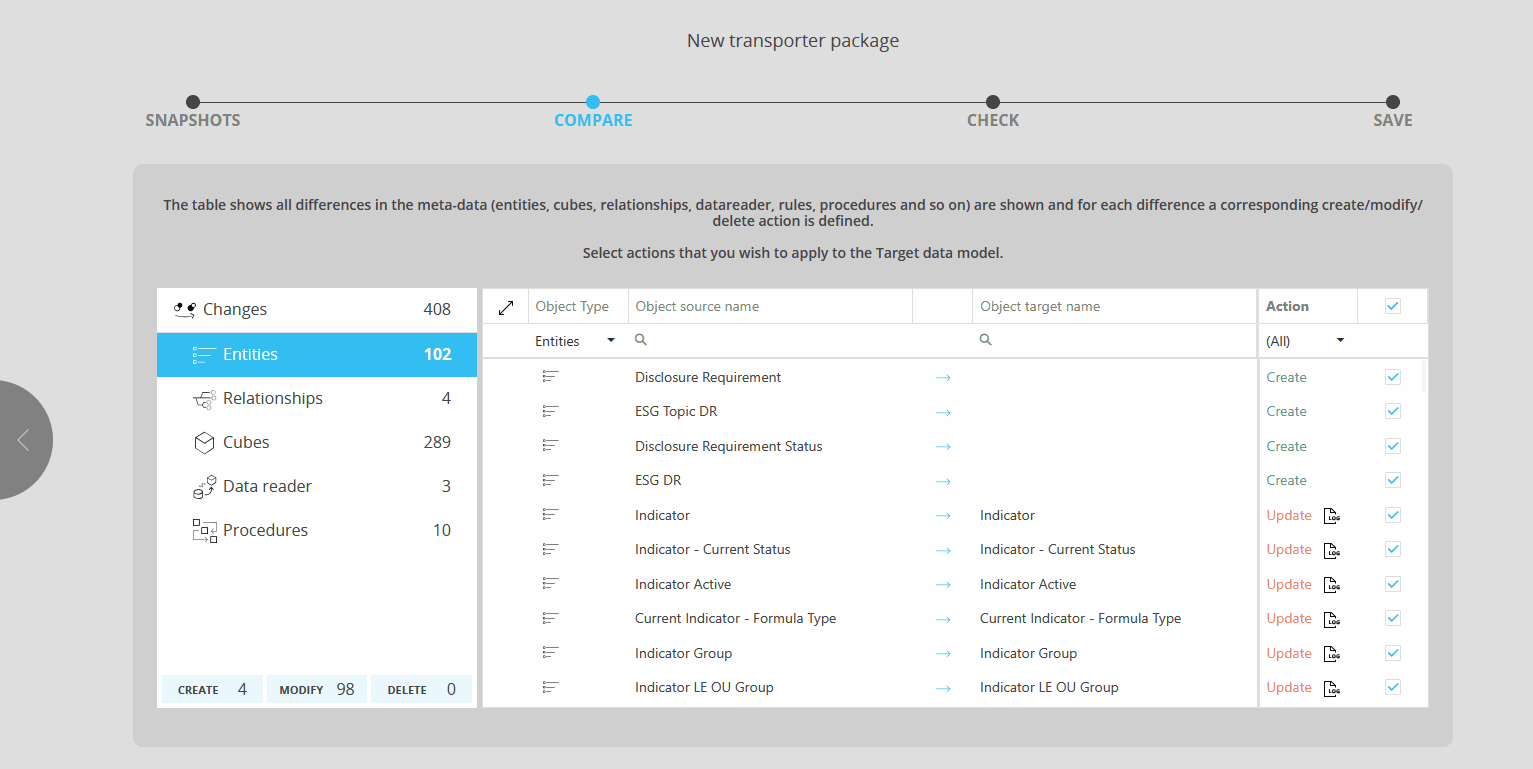
Task: Open log icon for Indicator Active row
Action: click(1331, 585)
